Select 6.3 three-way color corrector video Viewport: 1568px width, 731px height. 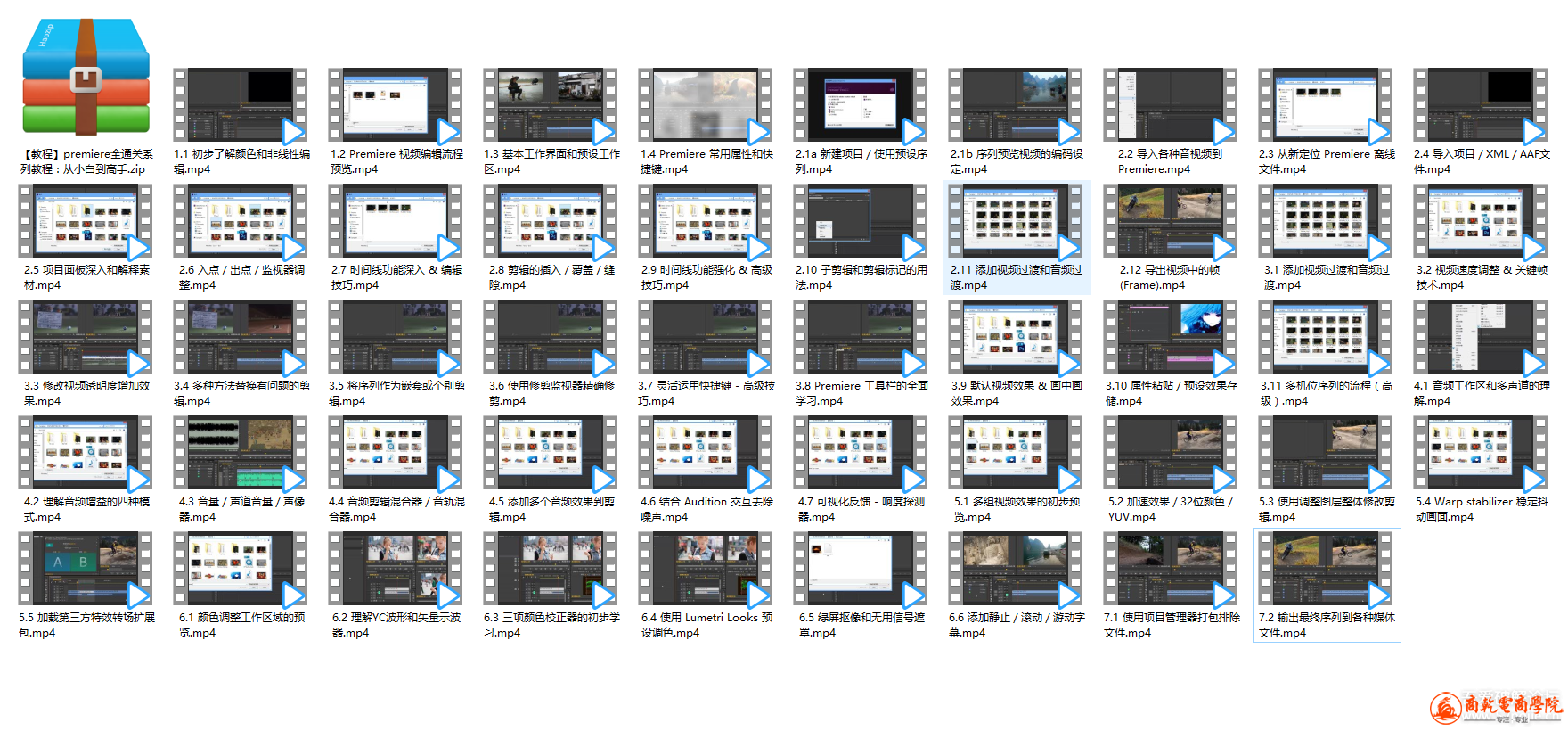(551, 569)
